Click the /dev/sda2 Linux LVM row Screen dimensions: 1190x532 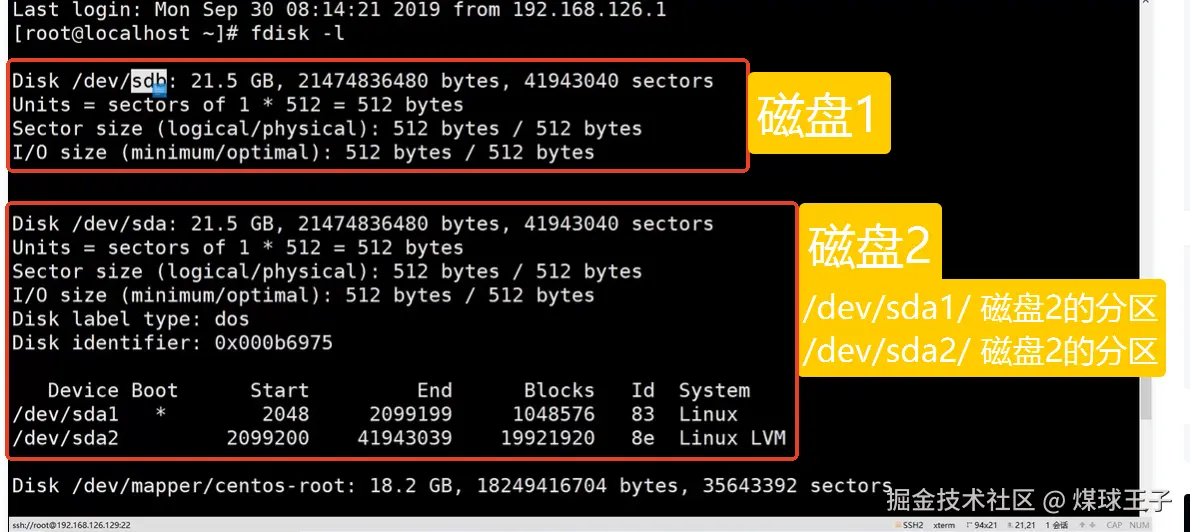398,438
